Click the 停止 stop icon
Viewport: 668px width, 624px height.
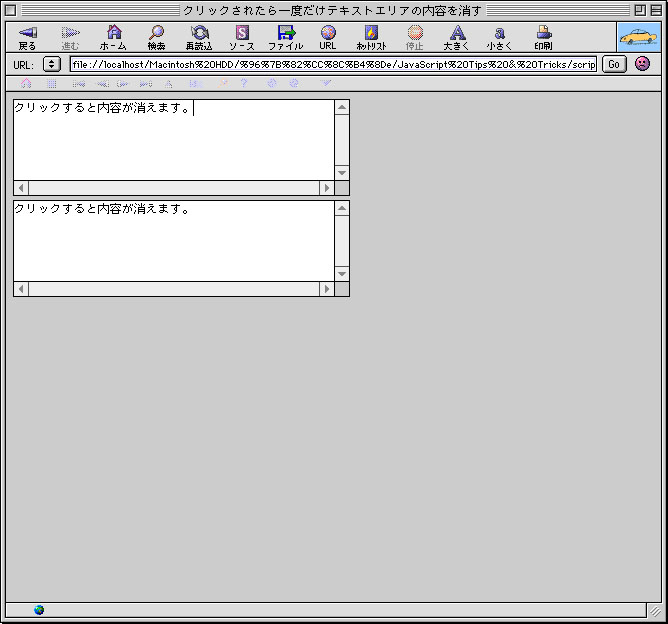[x=415, y=37]
